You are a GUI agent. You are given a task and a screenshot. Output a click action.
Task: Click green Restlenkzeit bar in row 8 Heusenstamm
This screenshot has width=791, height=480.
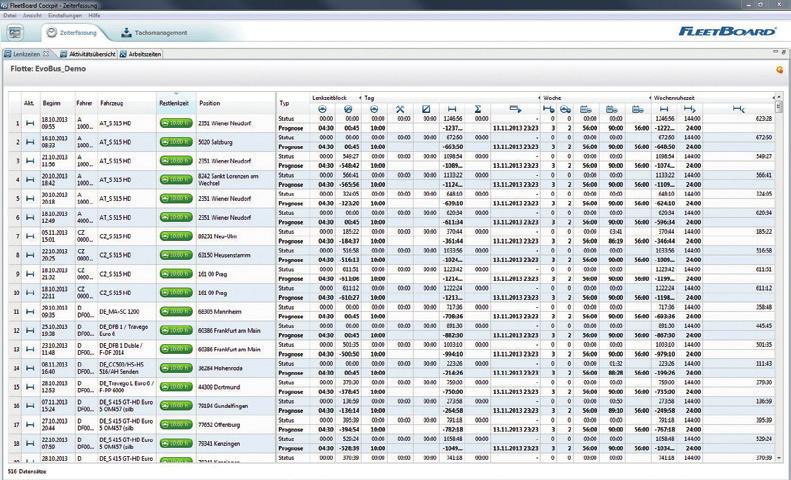tap(176, 255)
